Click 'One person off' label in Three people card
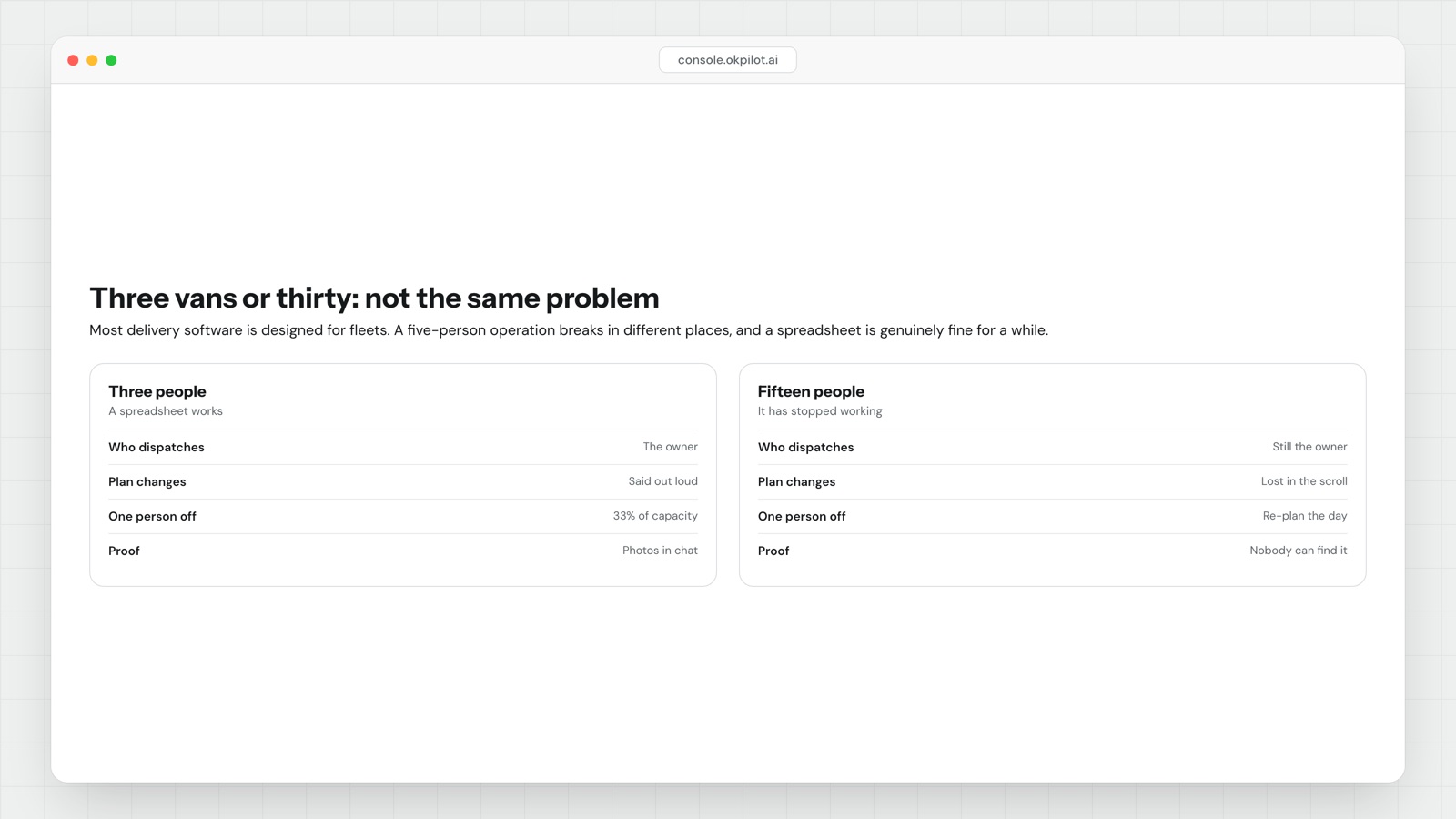 pos(153,517)
